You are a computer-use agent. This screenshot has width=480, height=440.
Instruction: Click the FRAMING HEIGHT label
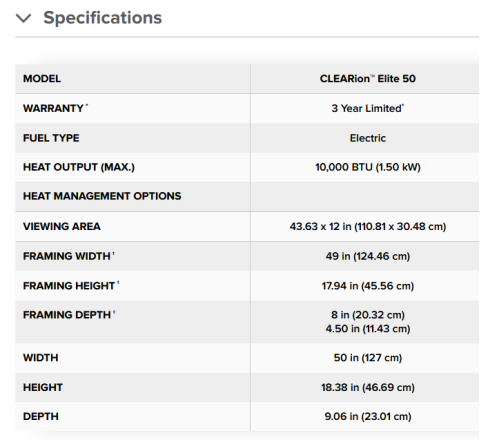coord(69,286)
